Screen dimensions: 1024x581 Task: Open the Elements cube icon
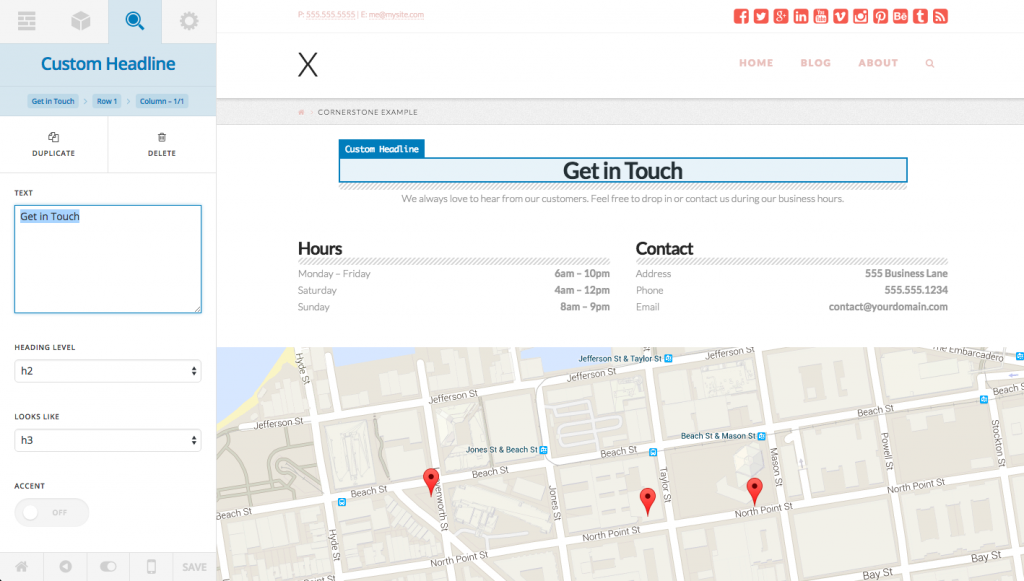coord(81,21)
